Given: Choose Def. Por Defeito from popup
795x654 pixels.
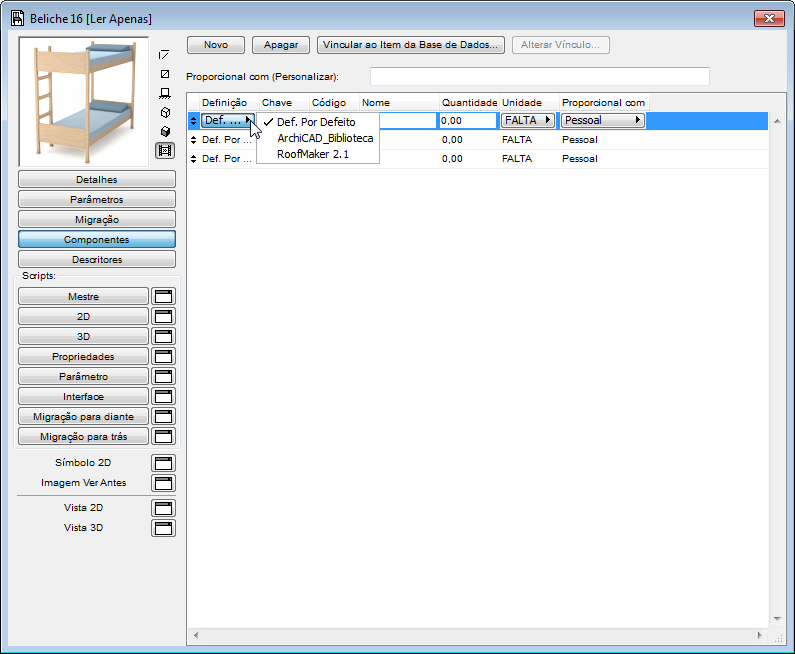Looking at the screenshot, I should pyautogui.click(x=318, y=122).
